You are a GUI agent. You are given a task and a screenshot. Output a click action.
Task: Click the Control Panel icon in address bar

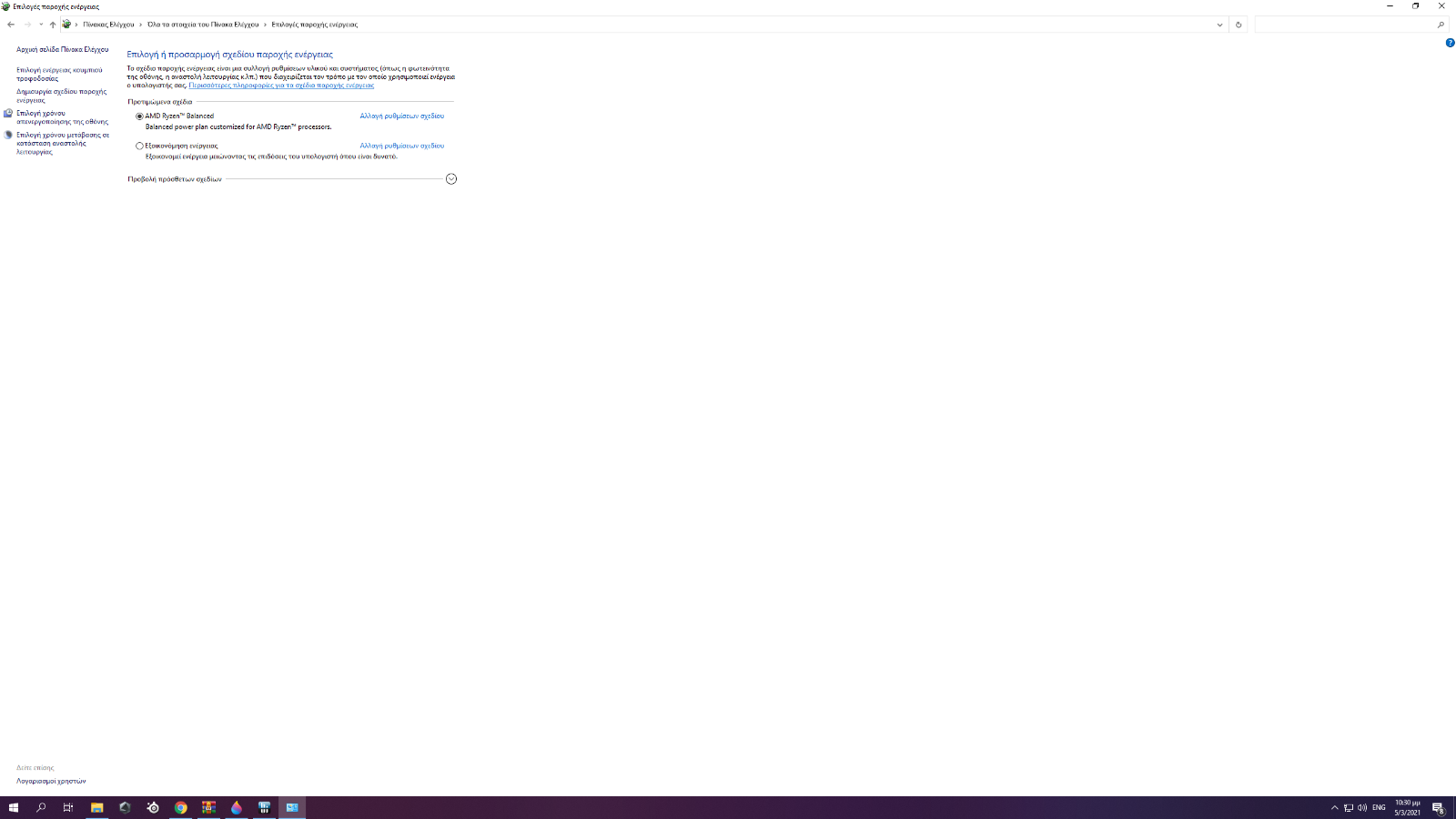66,25
